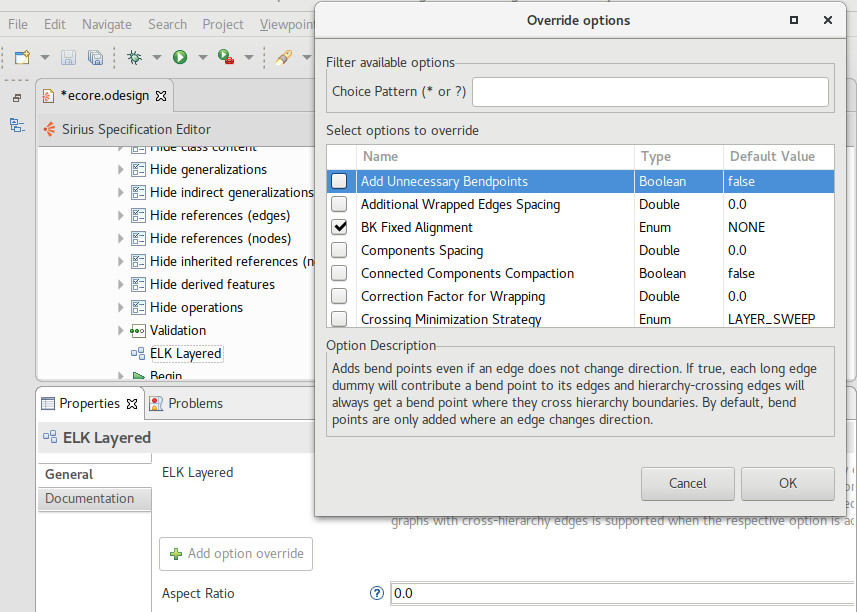Click the Hide references (nodes) filter icon
857x612 pixels.
click(x=138, y=238)
